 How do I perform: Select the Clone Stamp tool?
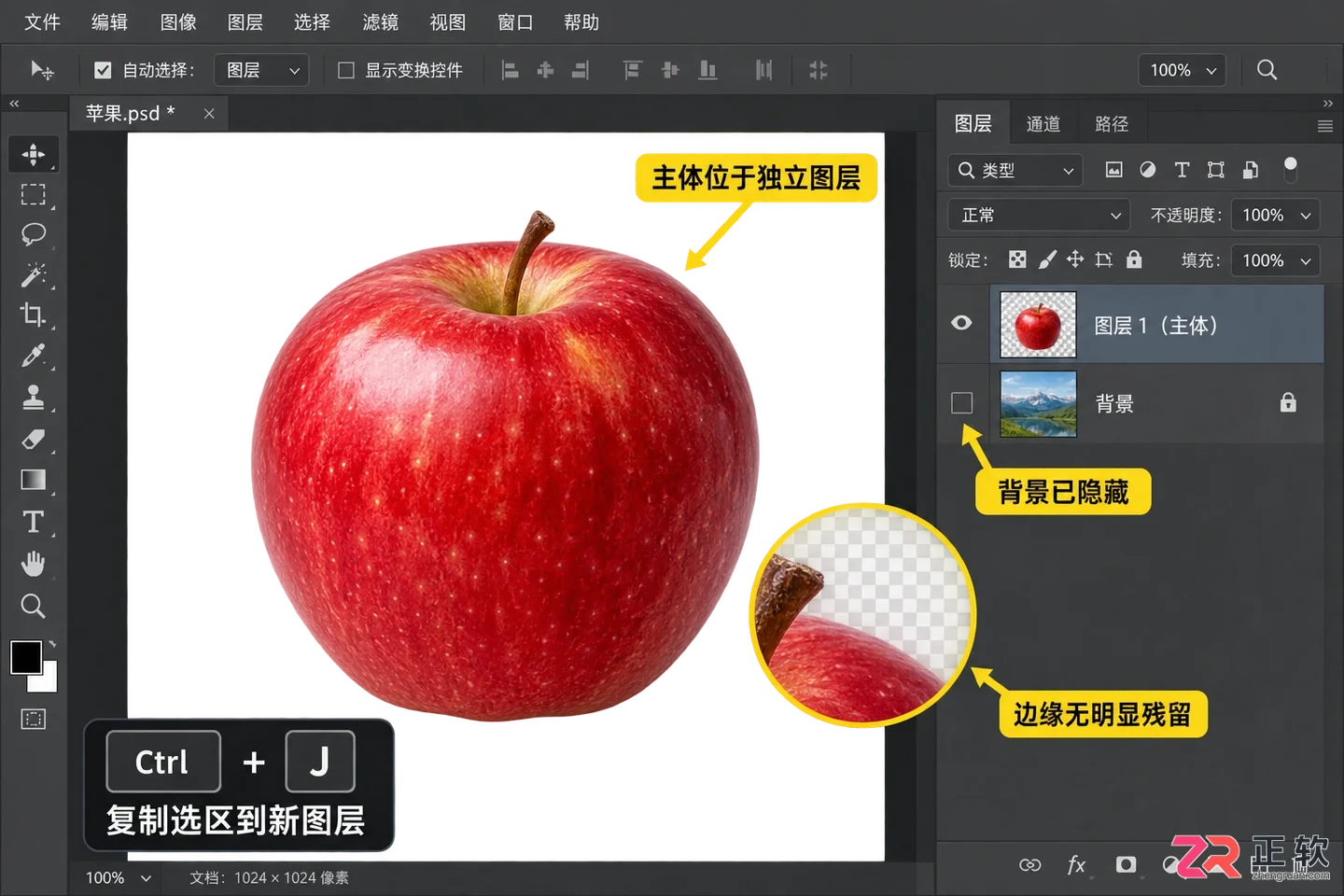click(x=34, y=398)
